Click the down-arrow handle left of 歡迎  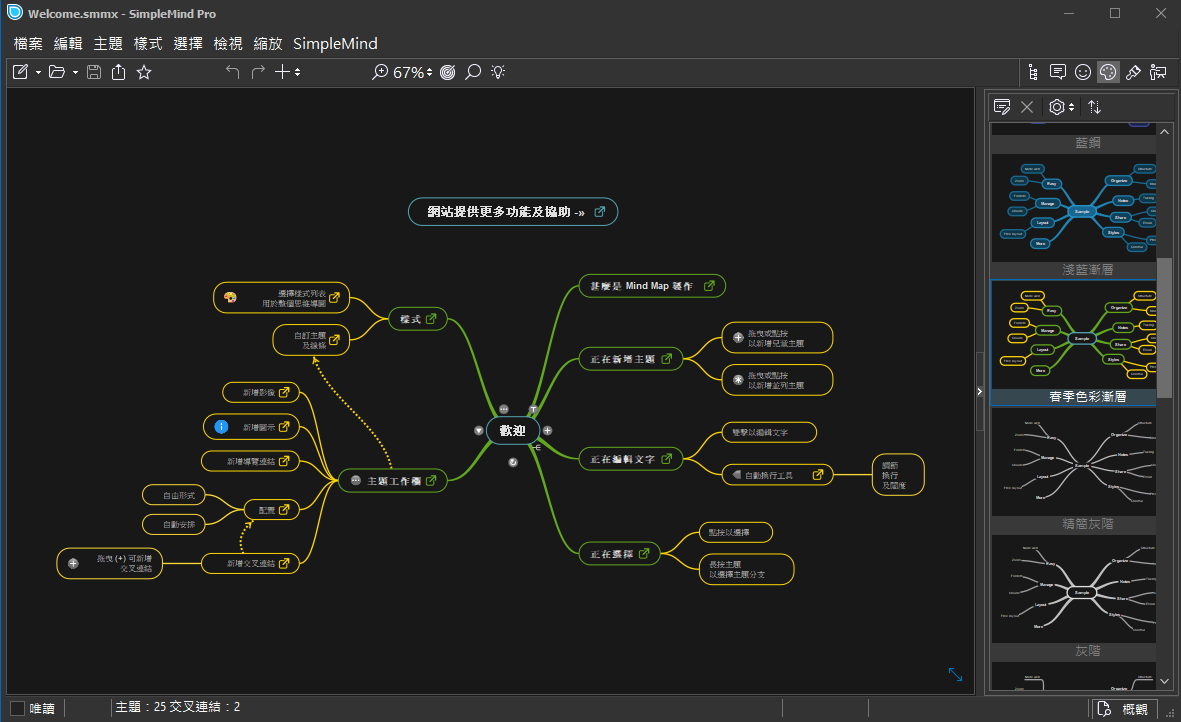pyautogui.click(x=478, y=431)
